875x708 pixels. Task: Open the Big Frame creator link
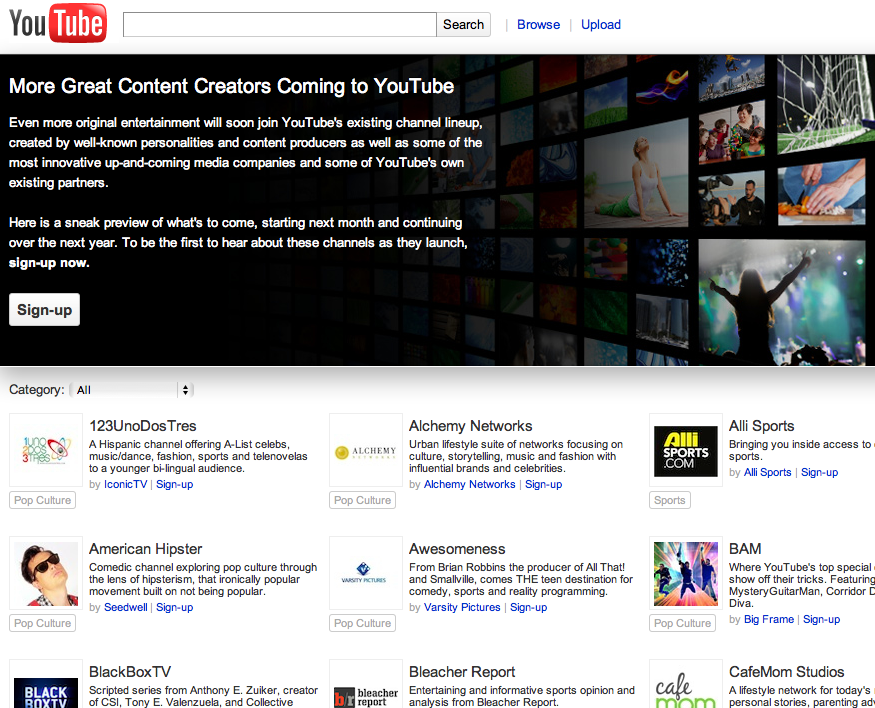(x=768, y=619)
